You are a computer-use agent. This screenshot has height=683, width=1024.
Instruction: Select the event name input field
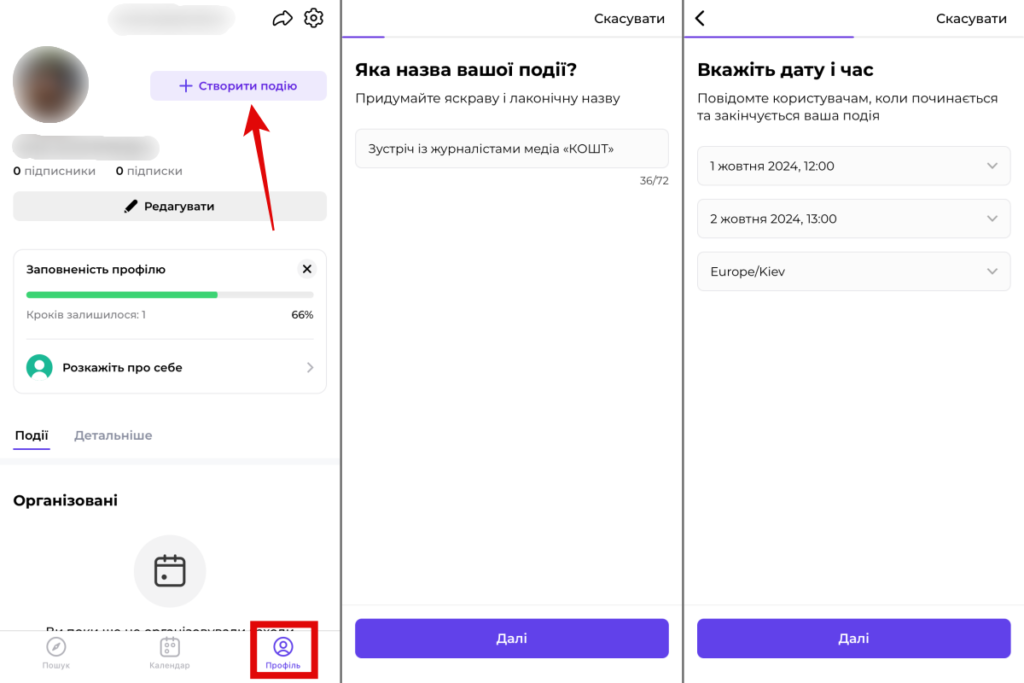pyautogui.click(x=511, y=147)
